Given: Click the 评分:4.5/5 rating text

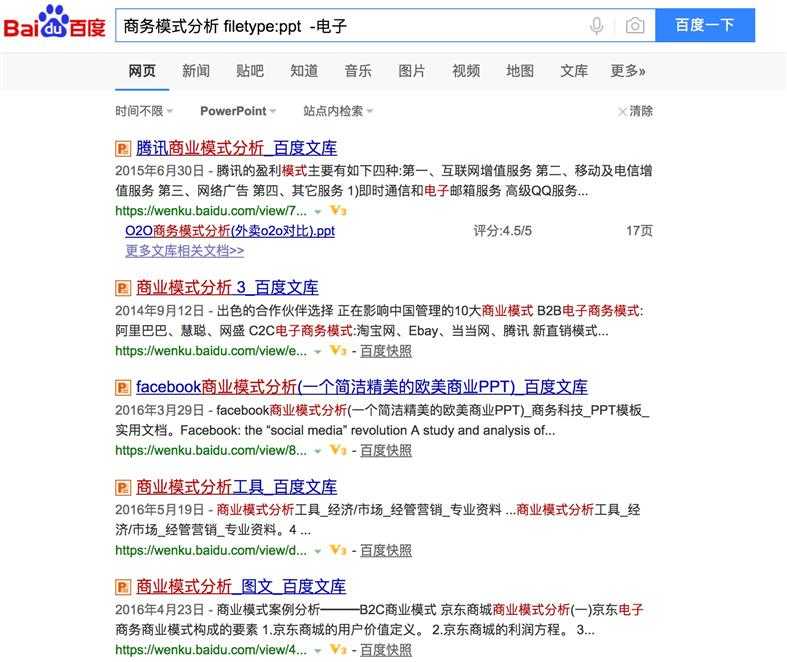Looking at the screenshot, I should (x=502, y=231).
